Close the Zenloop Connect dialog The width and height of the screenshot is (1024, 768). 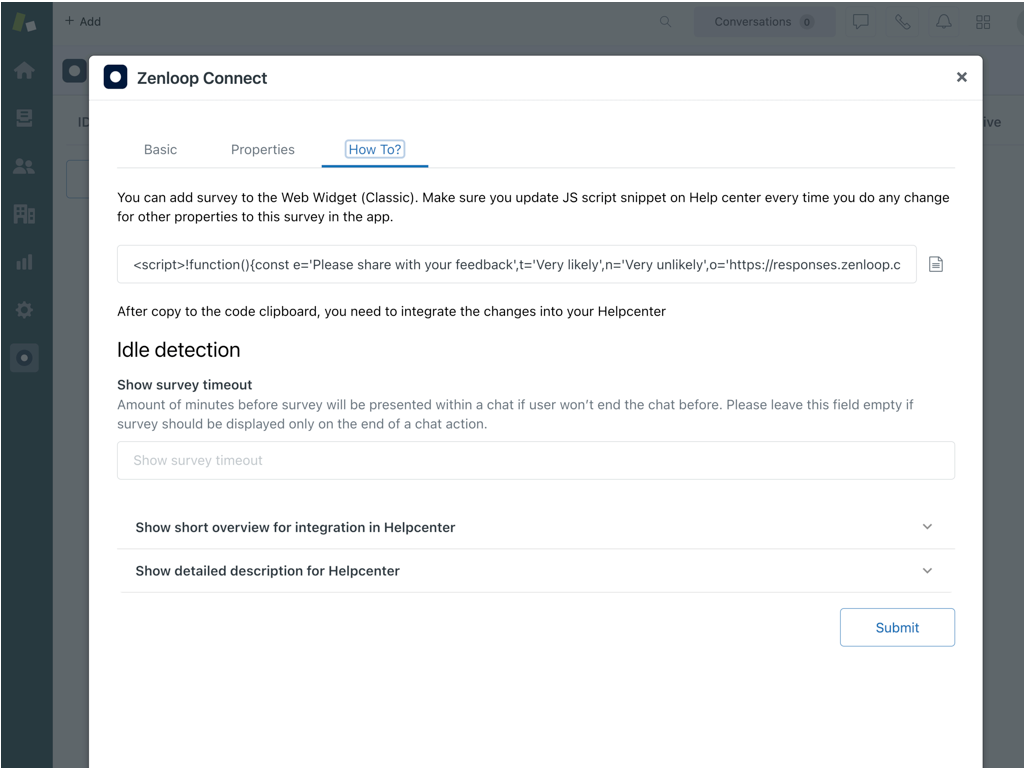click(x=961, y=77)
